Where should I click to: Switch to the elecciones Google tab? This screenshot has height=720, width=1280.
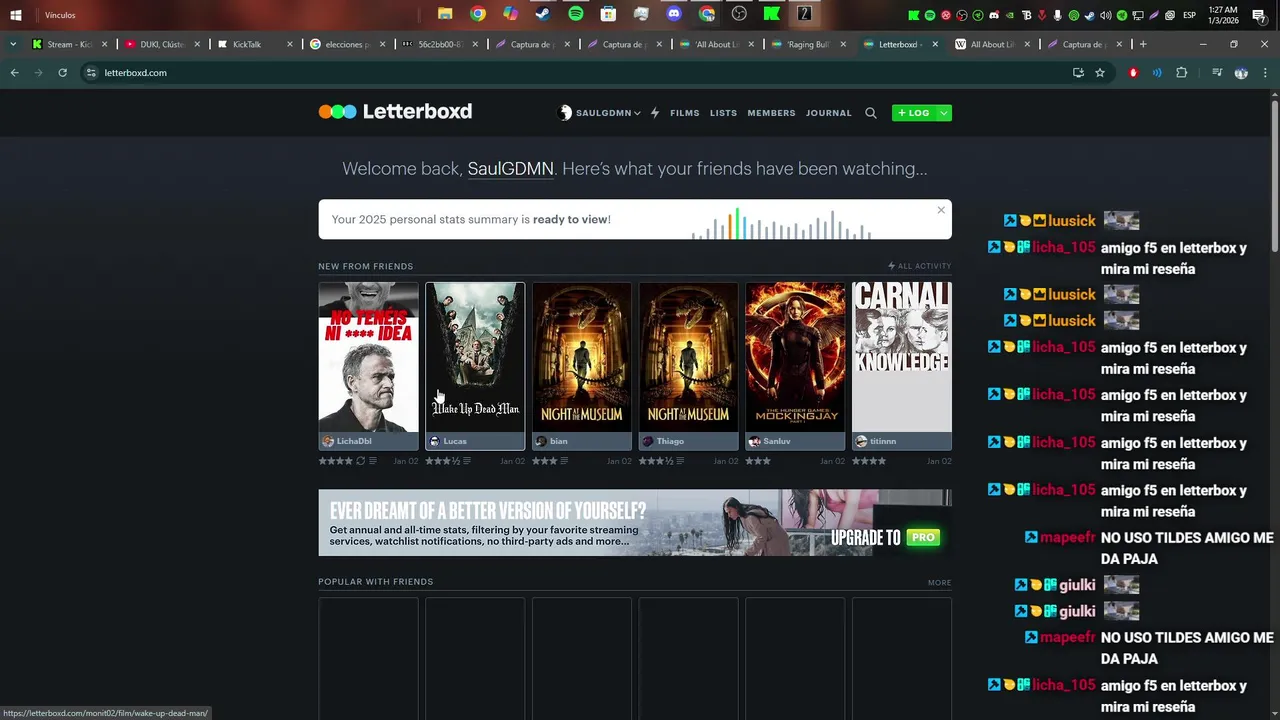pos(346,44)
